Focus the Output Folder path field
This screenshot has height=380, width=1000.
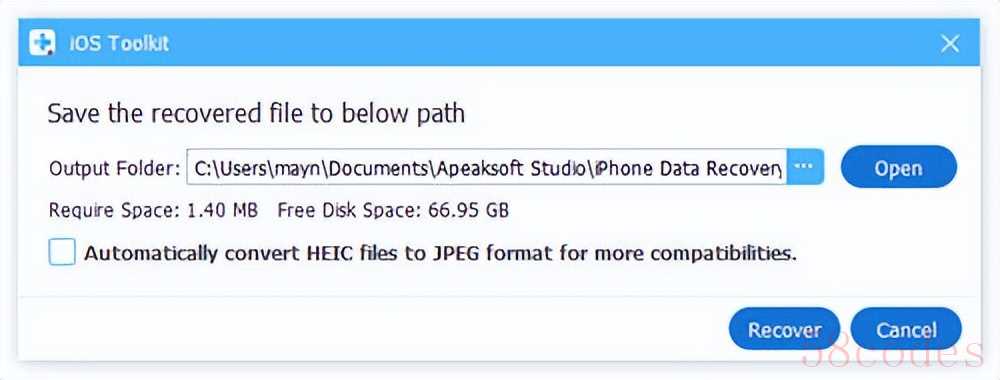click(487, 167)
